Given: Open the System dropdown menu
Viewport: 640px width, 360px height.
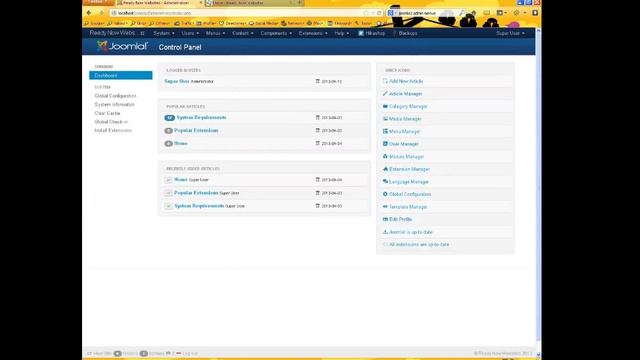Looking at the screenshot, I should tap(164, 33).
